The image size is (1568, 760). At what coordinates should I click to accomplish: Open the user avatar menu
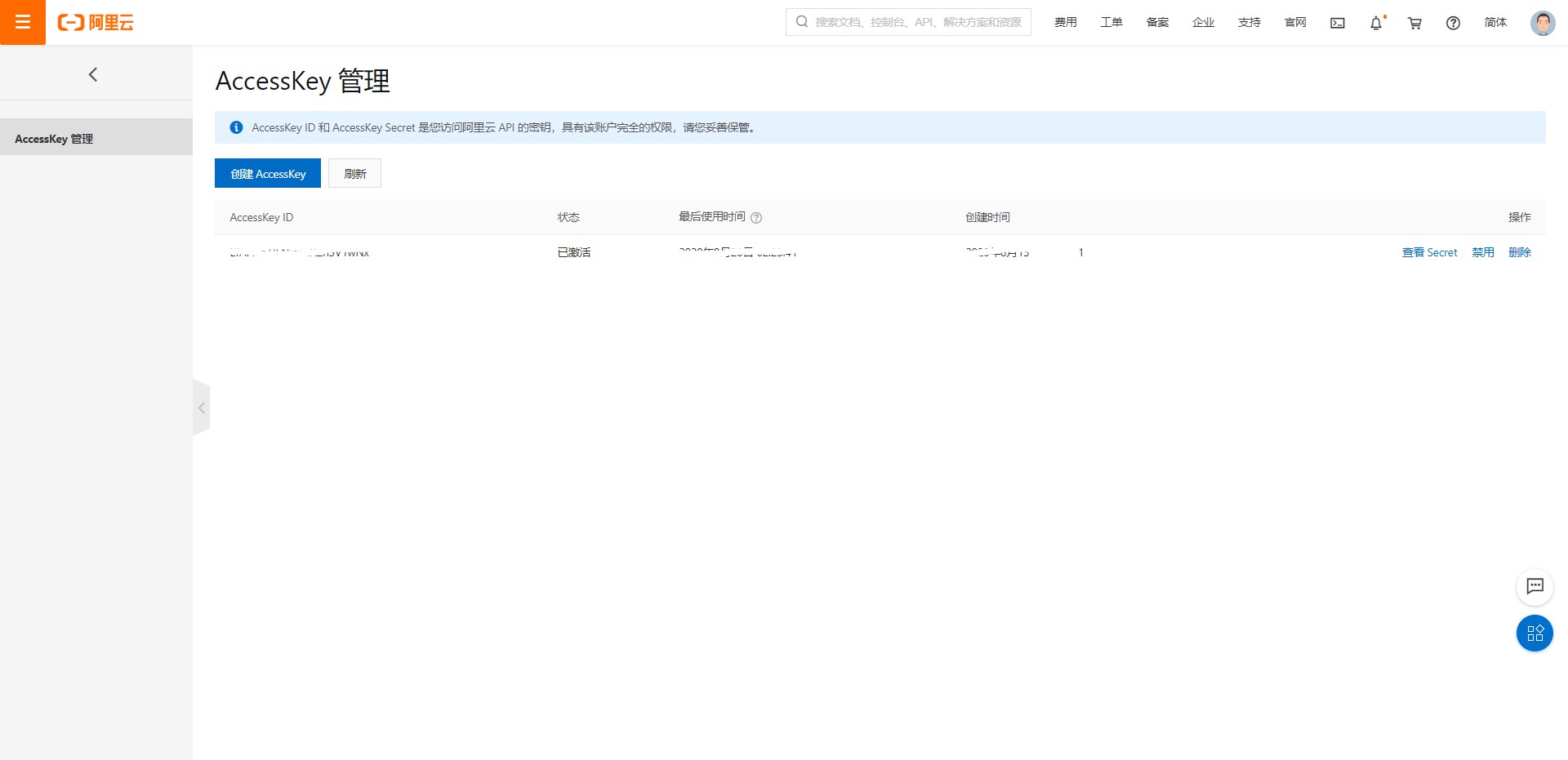(1543, 23)
